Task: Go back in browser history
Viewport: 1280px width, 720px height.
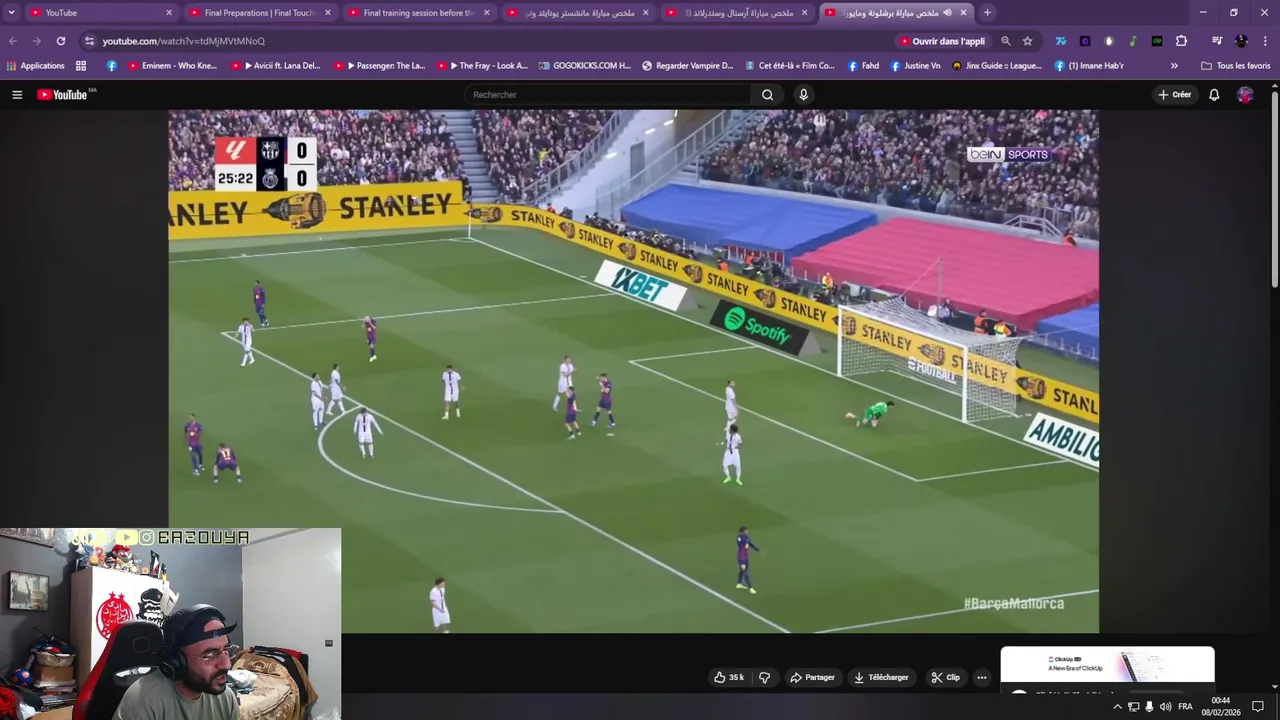Action: click(x=13, y=41)
